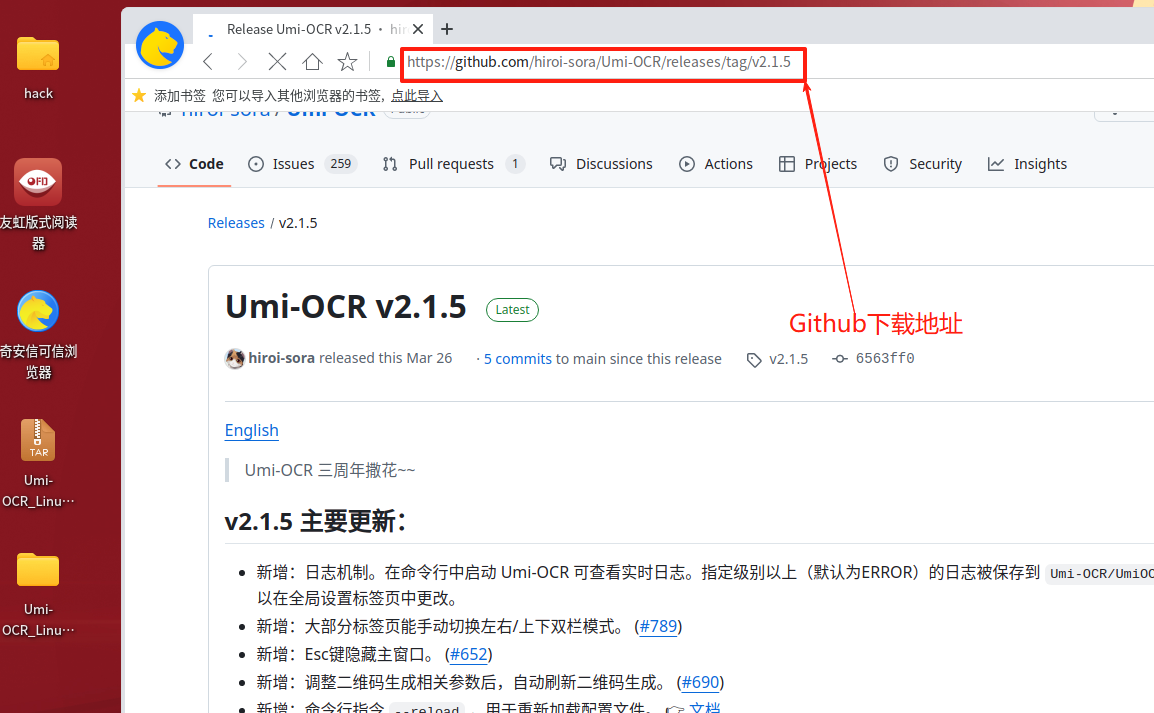The height and width of the screenshot is (713, 1154).
Task: Click the Releases breadcrumb link
Action: [x=236, y=223]
